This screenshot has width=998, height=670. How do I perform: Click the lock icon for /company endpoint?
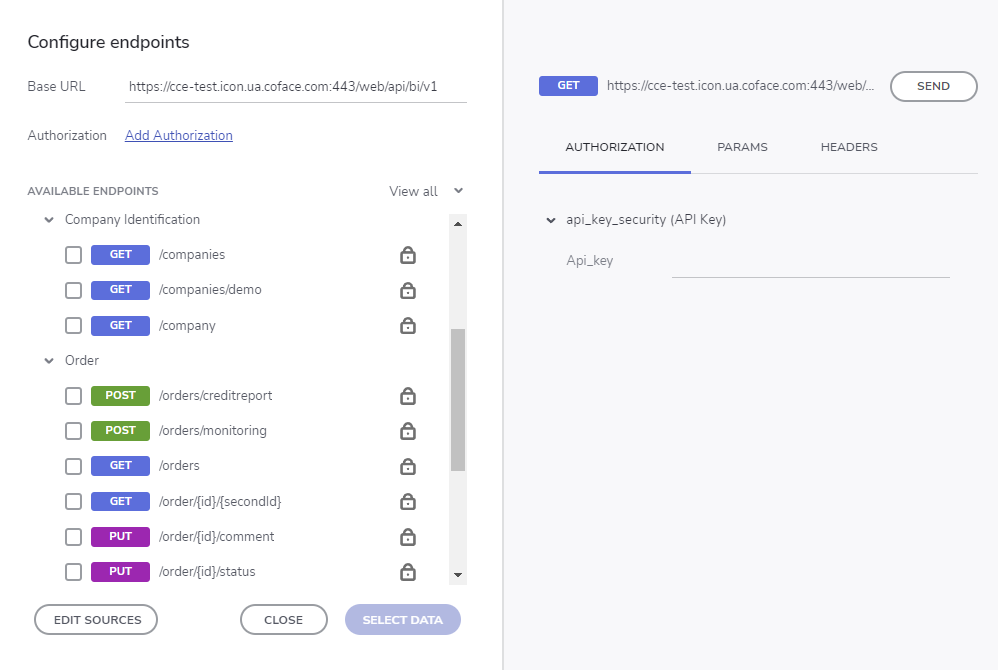(408, 325)
